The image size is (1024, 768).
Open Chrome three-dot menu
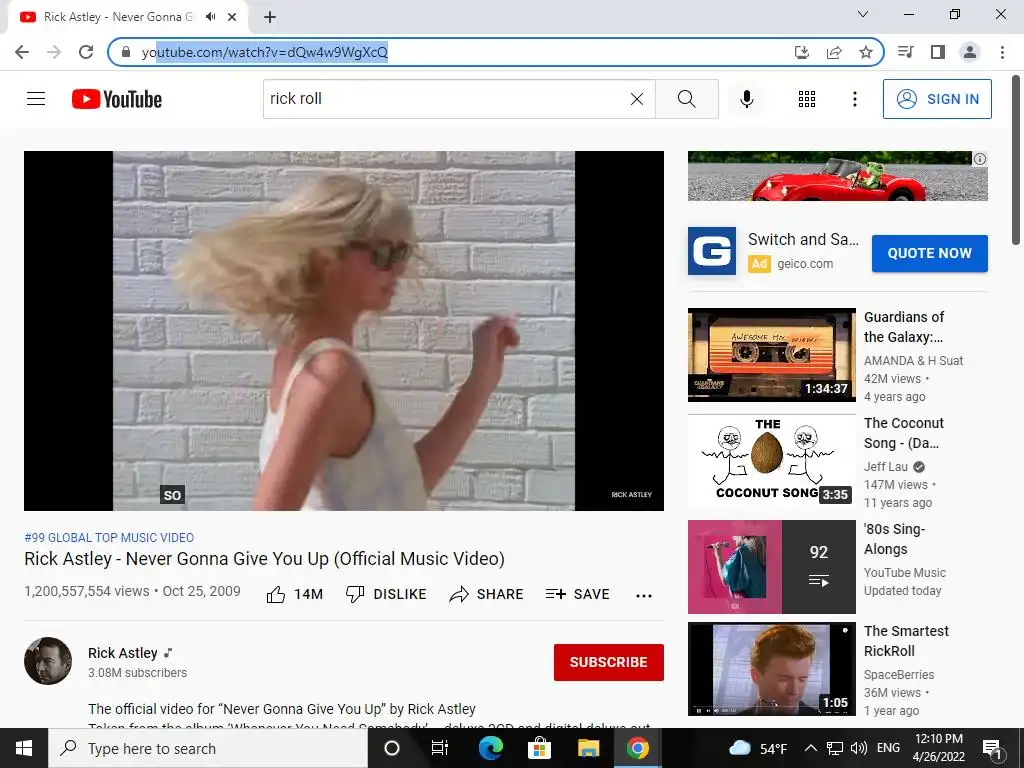click(1002, 52)
